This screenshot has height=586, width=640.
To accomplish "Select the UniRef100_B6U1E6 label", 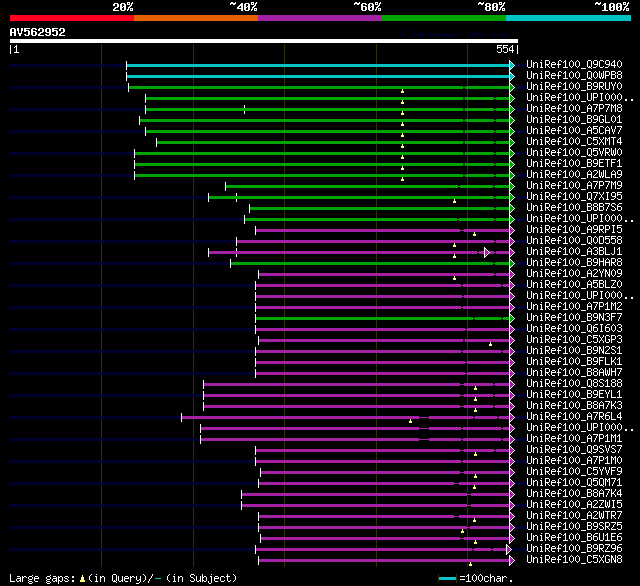I will click(574, 538).
